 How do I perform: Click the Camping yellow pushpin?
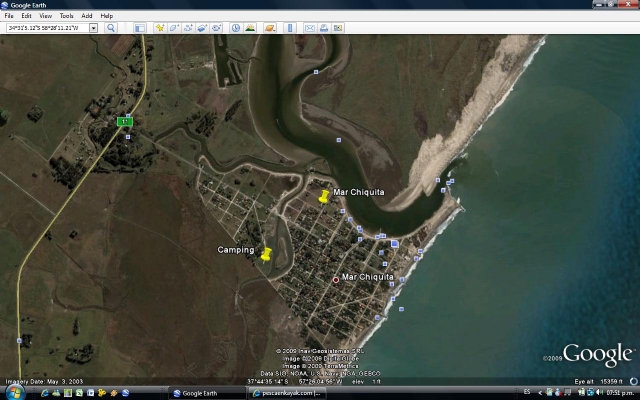pos(266,254)
